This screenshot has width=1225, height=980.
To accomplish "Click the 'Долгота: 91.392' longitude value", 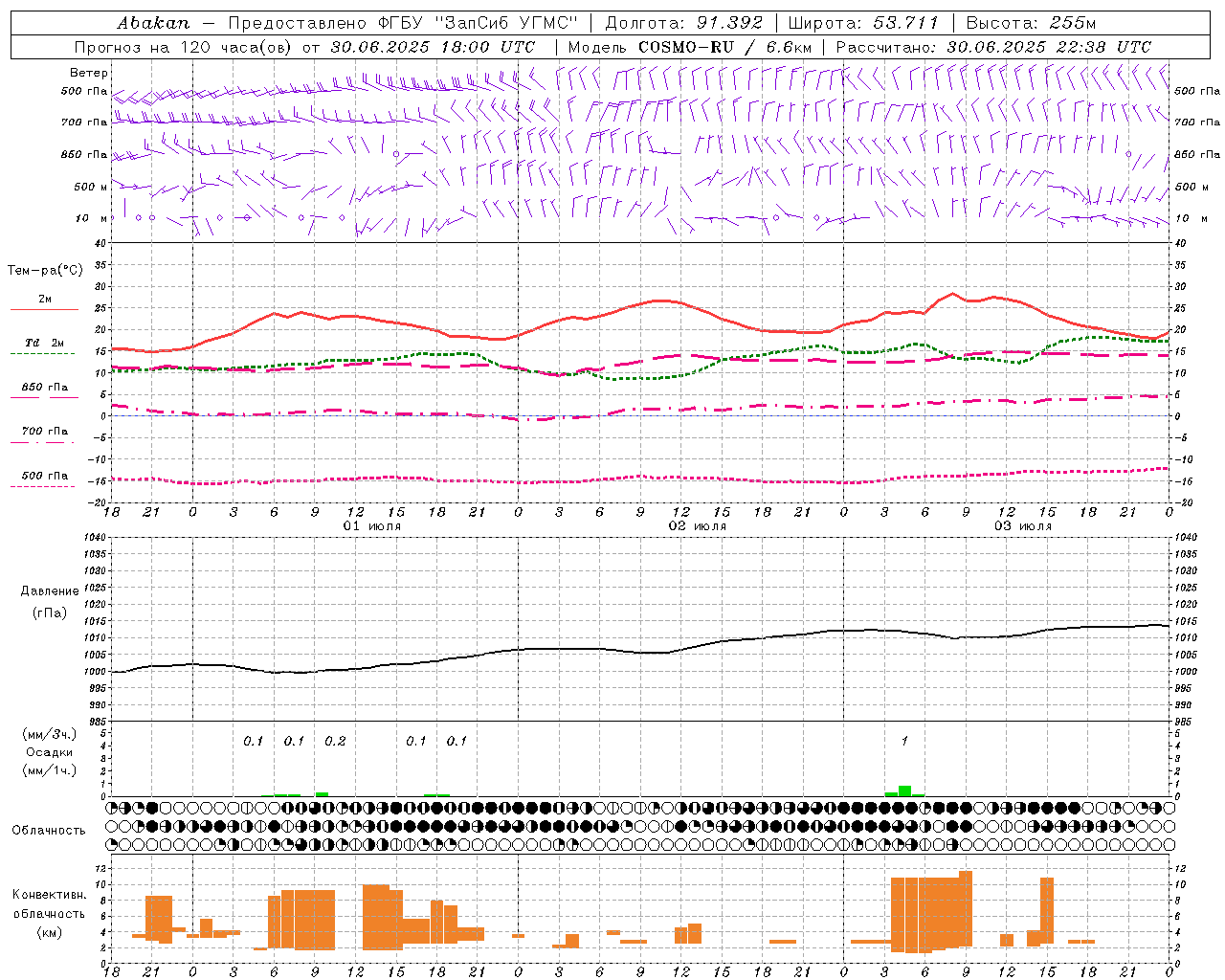I will pos(684,22).
